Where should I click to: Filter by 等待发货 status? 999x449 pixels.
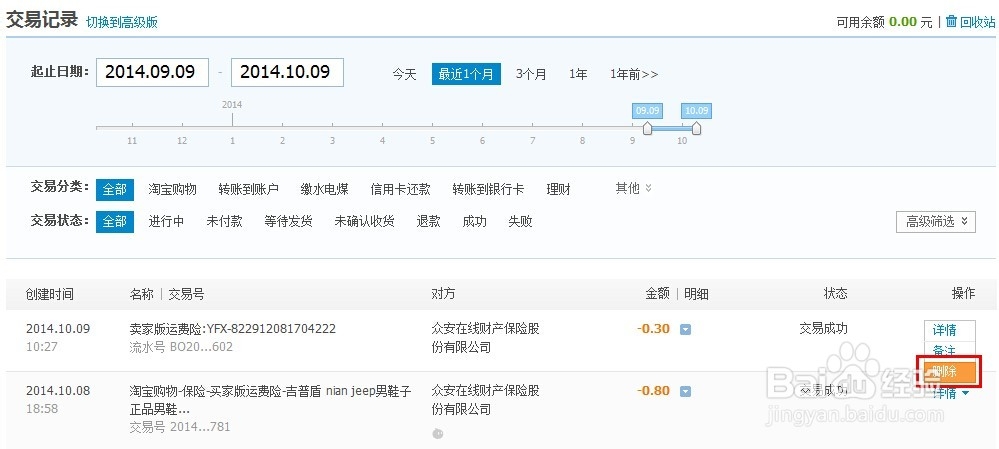tap(288, 221)
